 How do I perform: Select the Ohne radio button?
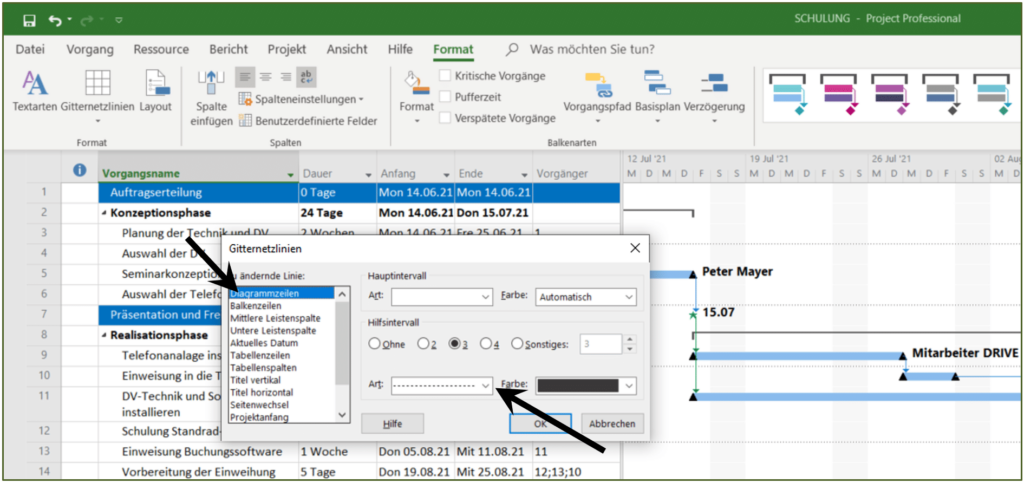point(375,343)
